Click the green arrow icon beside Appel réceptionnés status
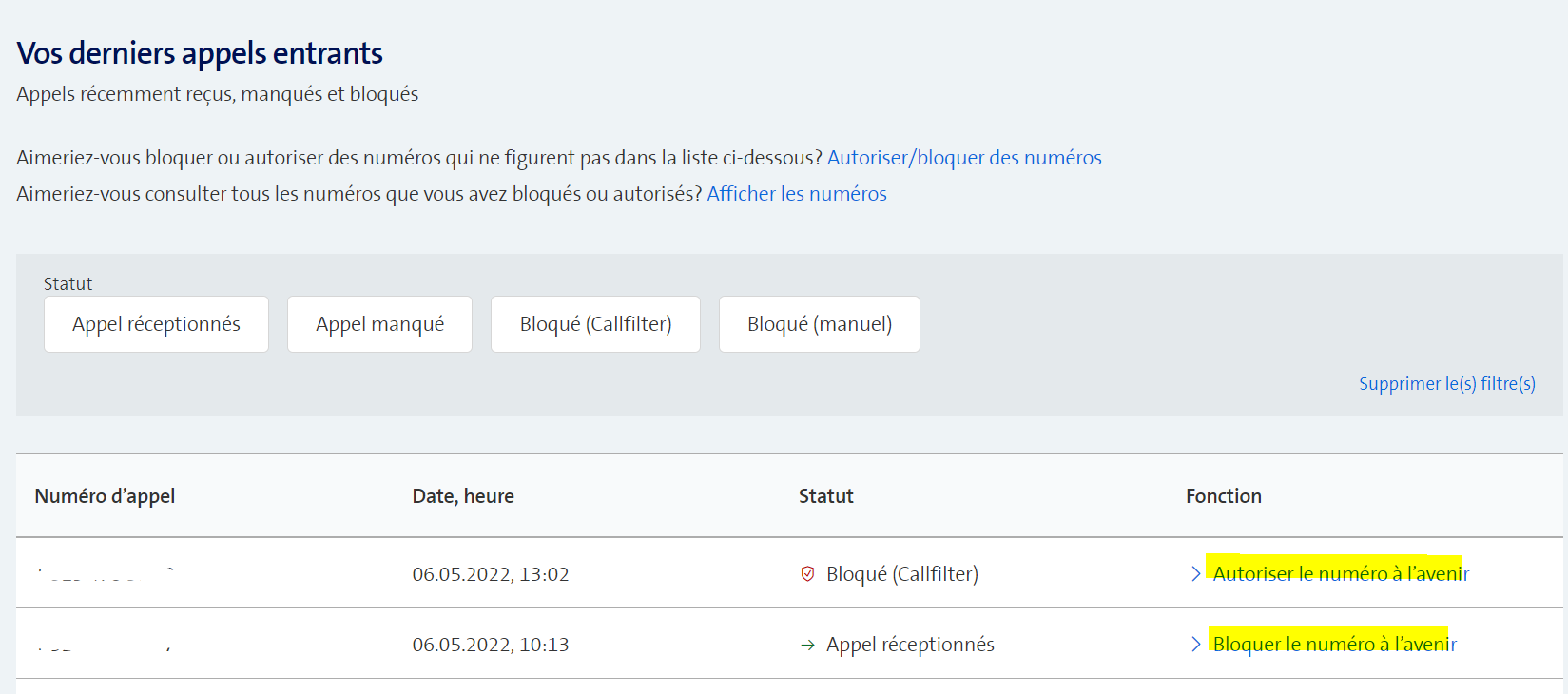1568x694 pixels. [x=807, y=645]
